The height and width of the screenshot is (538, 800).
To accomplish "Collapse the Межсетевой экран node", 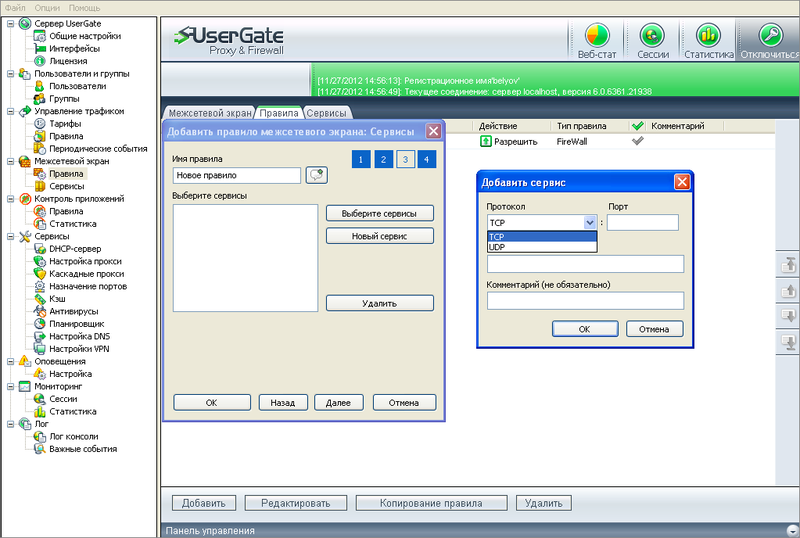I will coord(10,161).
